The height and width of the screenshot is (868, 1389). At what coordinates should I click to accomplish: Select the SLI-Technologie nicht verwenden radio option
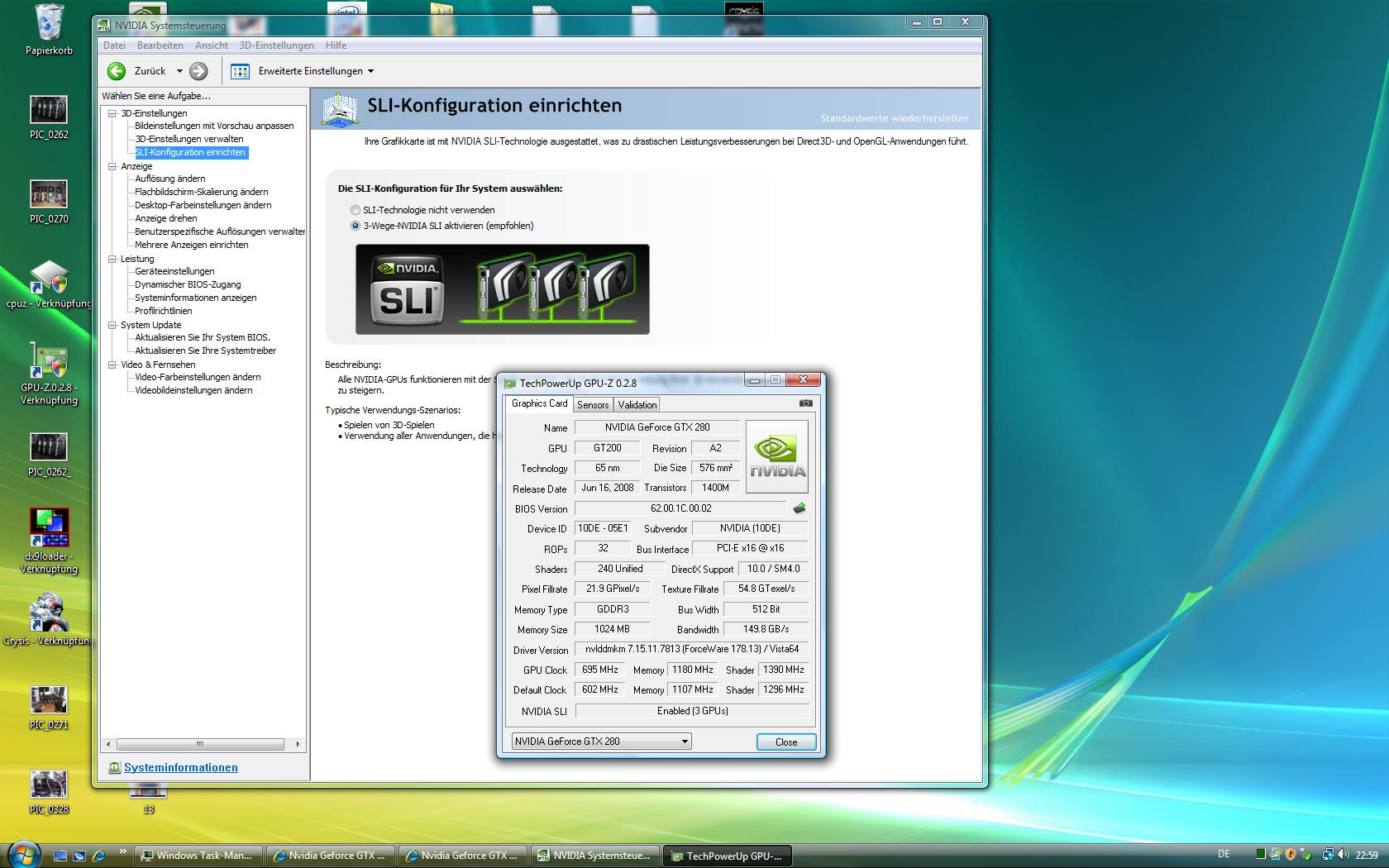pos(356,210)
